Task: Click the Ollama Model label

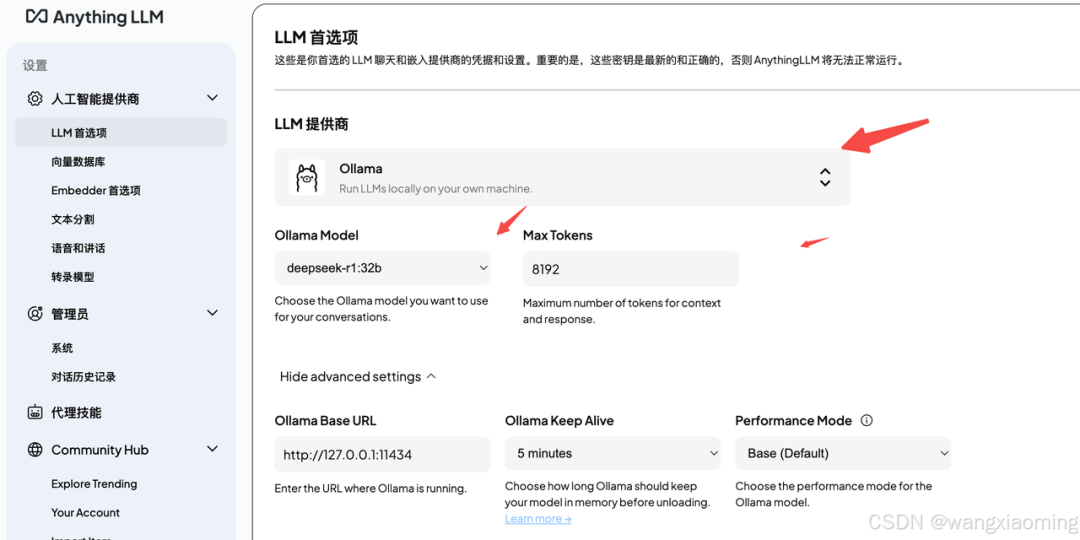Action: 316,235
